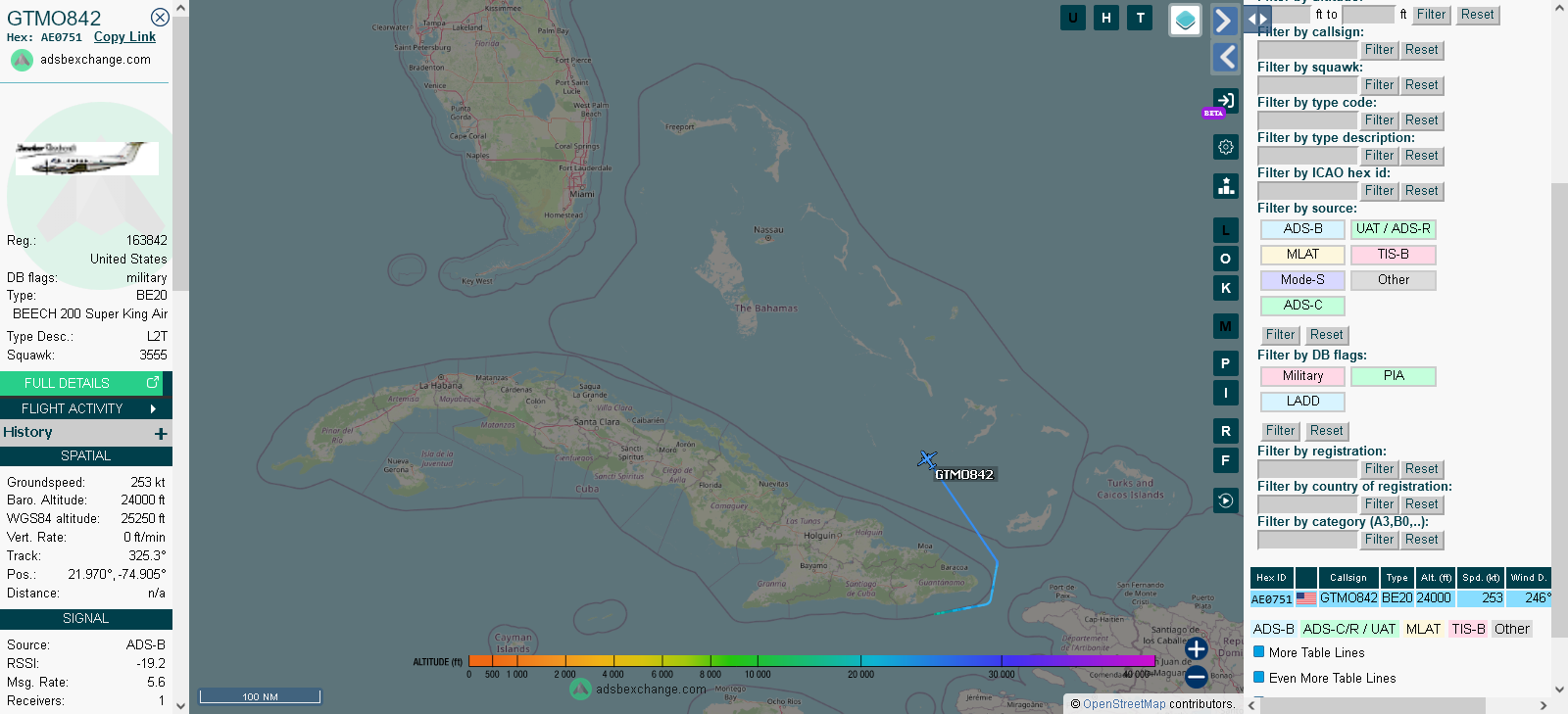Image resolution: width=1568 pixels, height=714 pixels.
Task: Toggle the LADD DB flag filter
Action: coord(1302,402)
